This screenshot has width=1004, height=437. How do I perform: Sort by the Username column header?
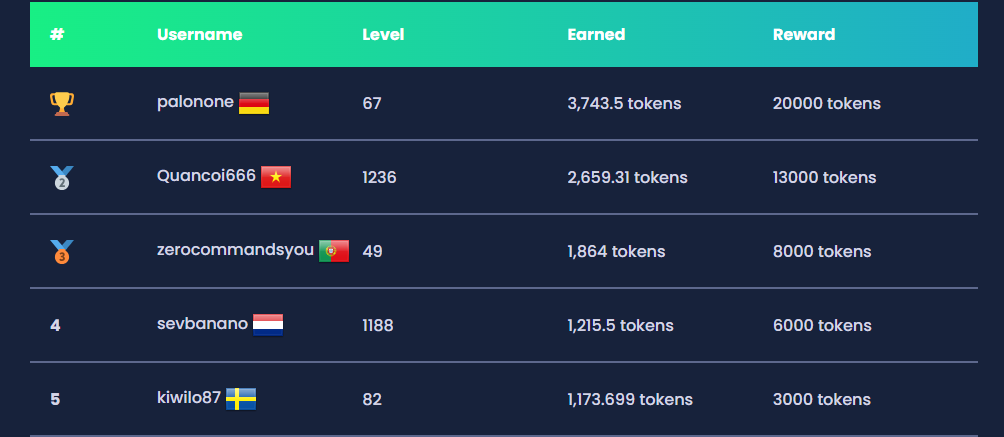pyautogui.click(x=200, y=35)
